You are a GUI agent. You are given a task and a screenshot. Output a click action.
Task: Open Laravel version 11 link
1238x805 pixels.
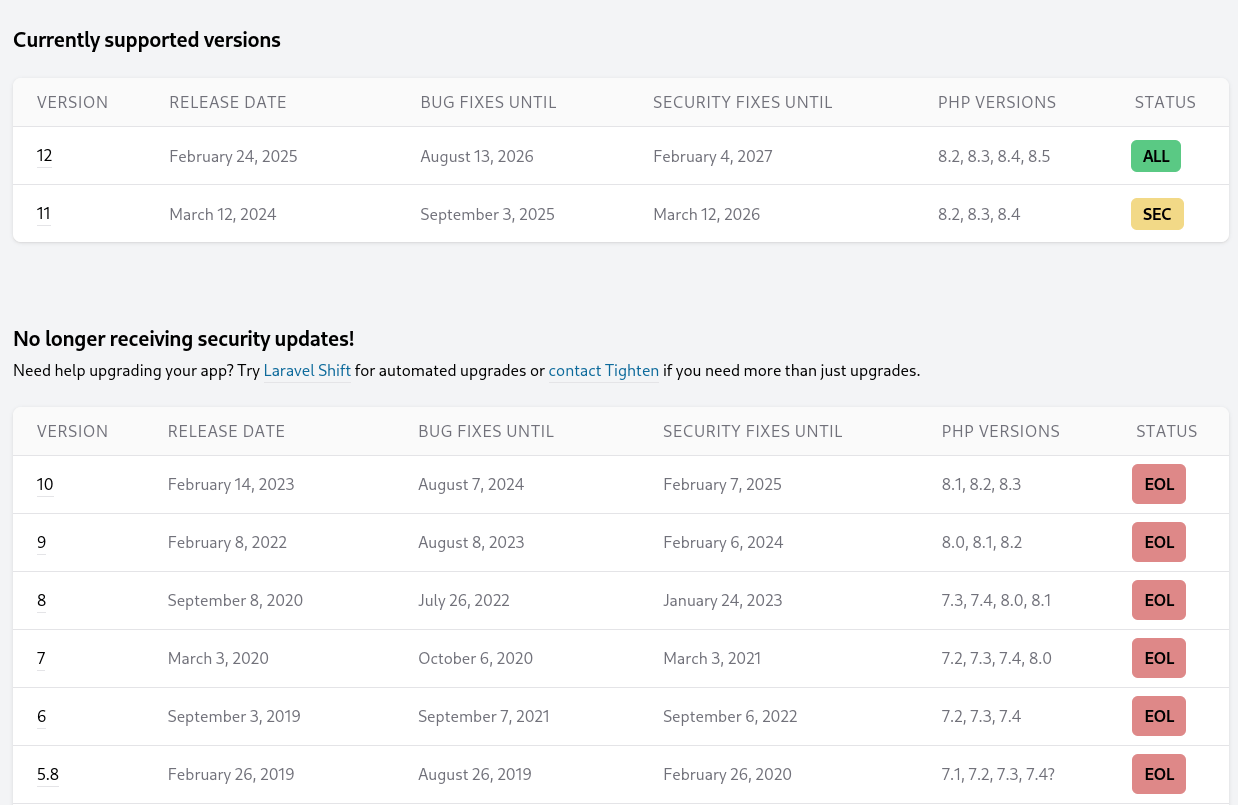coord(44,214)
